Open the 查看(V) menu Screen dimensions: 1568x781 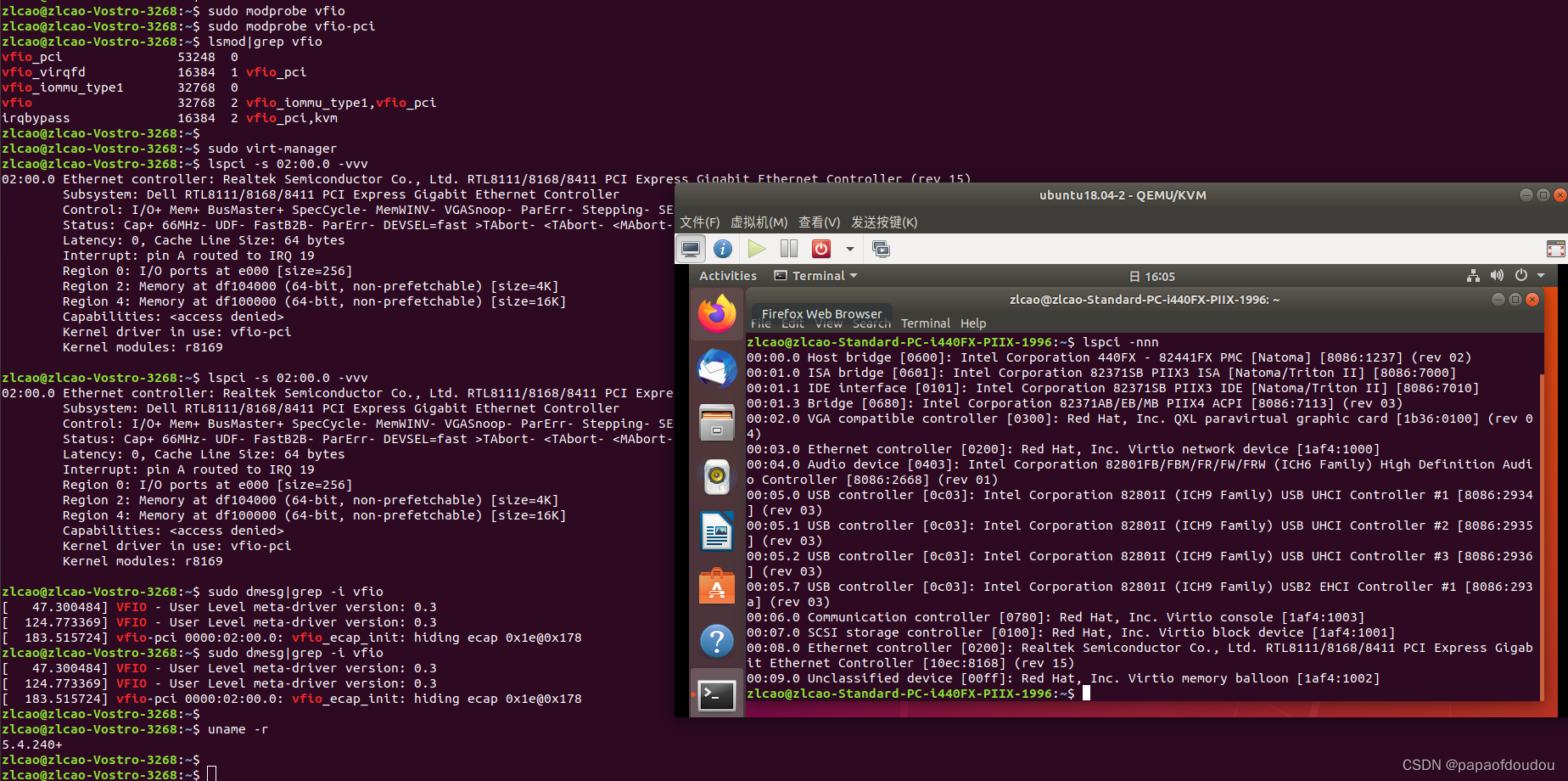coord(819,222)
